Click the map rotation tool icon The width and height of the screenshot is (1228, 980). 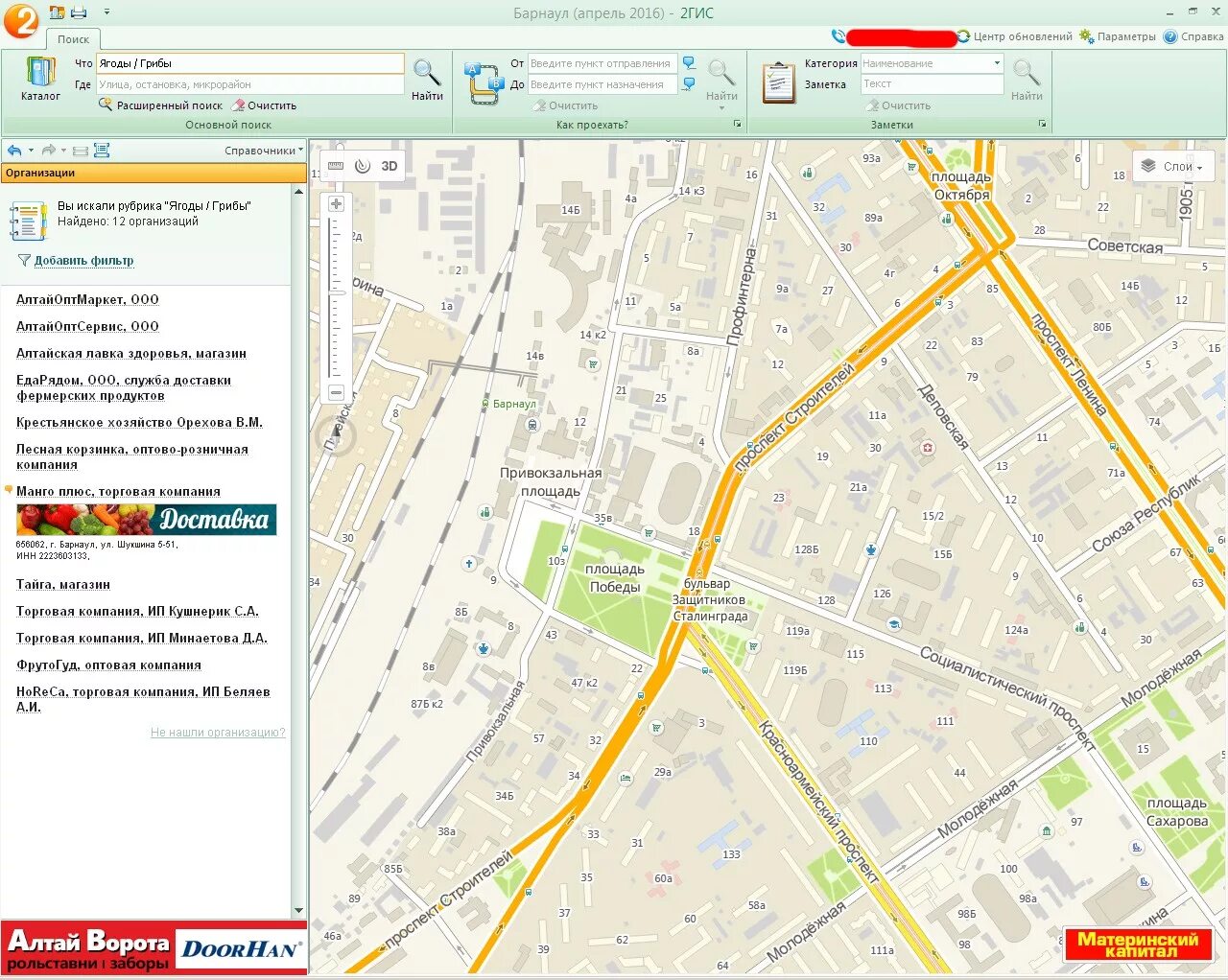(362, 166)
